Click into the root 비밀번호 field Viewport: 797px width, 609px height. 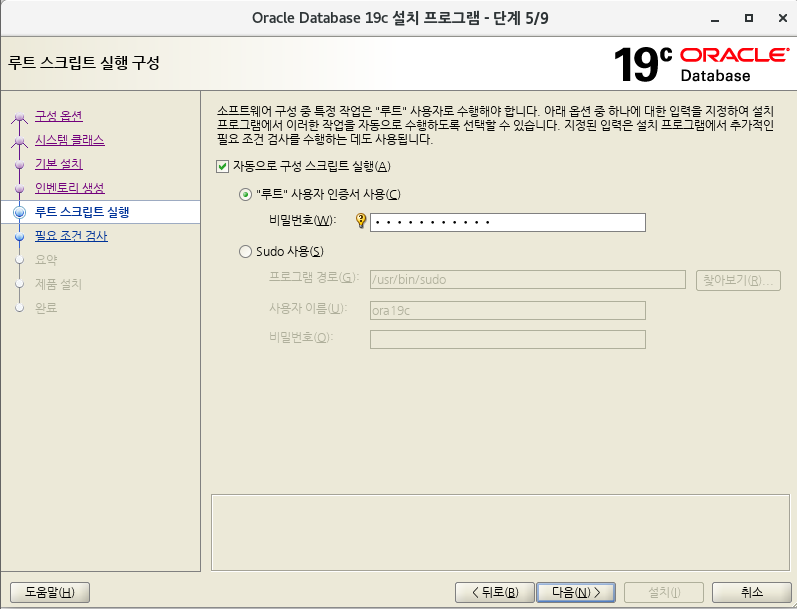508,223
